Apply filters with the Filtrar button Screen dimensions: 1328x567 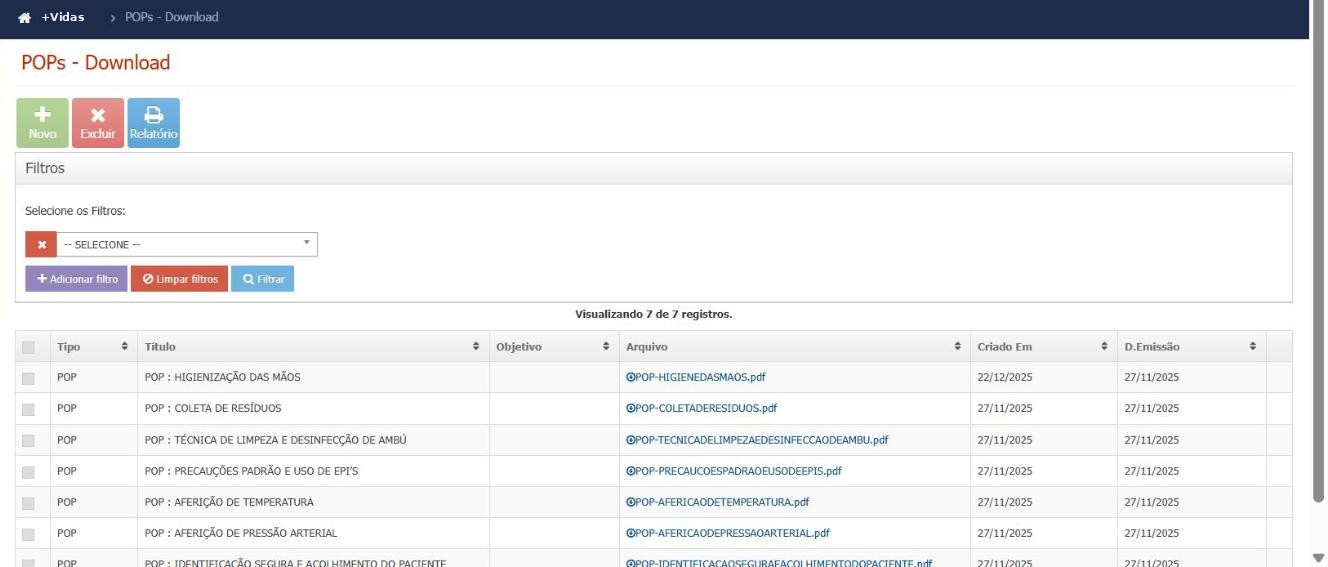click(x=262, y=279)
